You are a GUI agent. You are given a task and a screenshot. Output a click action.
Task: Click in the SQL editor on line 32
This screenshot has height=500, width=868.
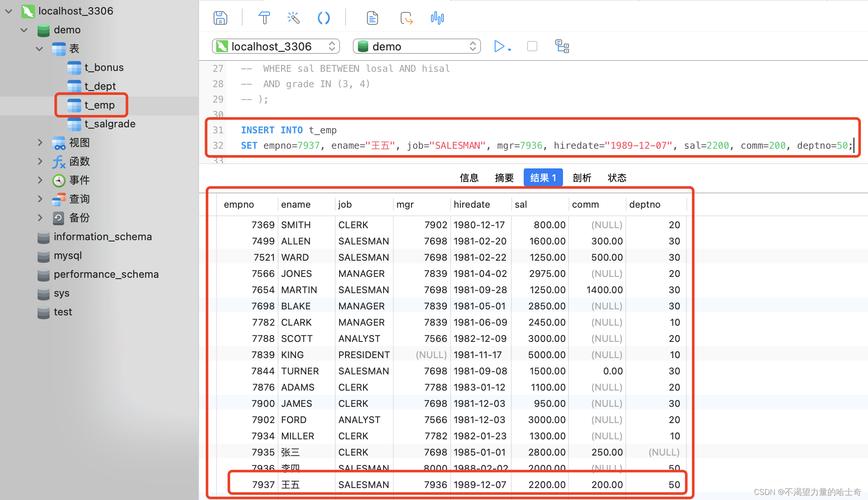coord(547,146)
